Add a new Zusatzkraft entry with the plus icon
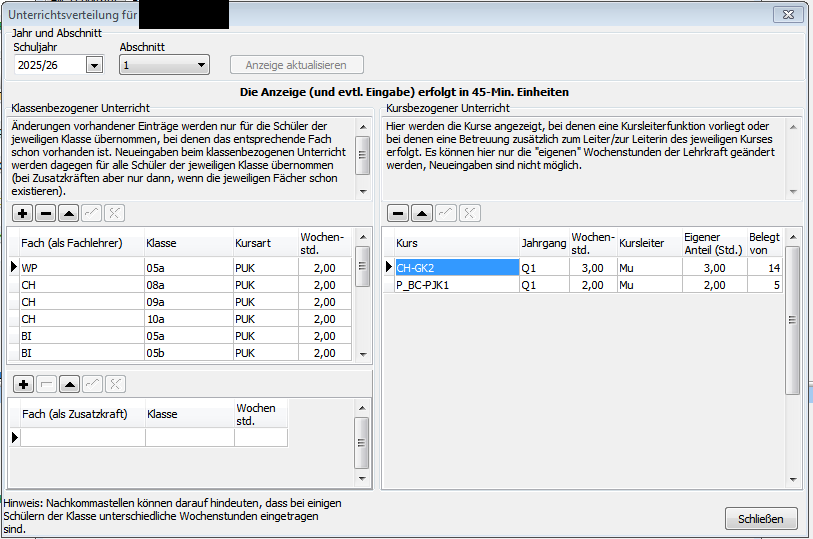Viewport: 813px width, 539px height. coord(22,384)
